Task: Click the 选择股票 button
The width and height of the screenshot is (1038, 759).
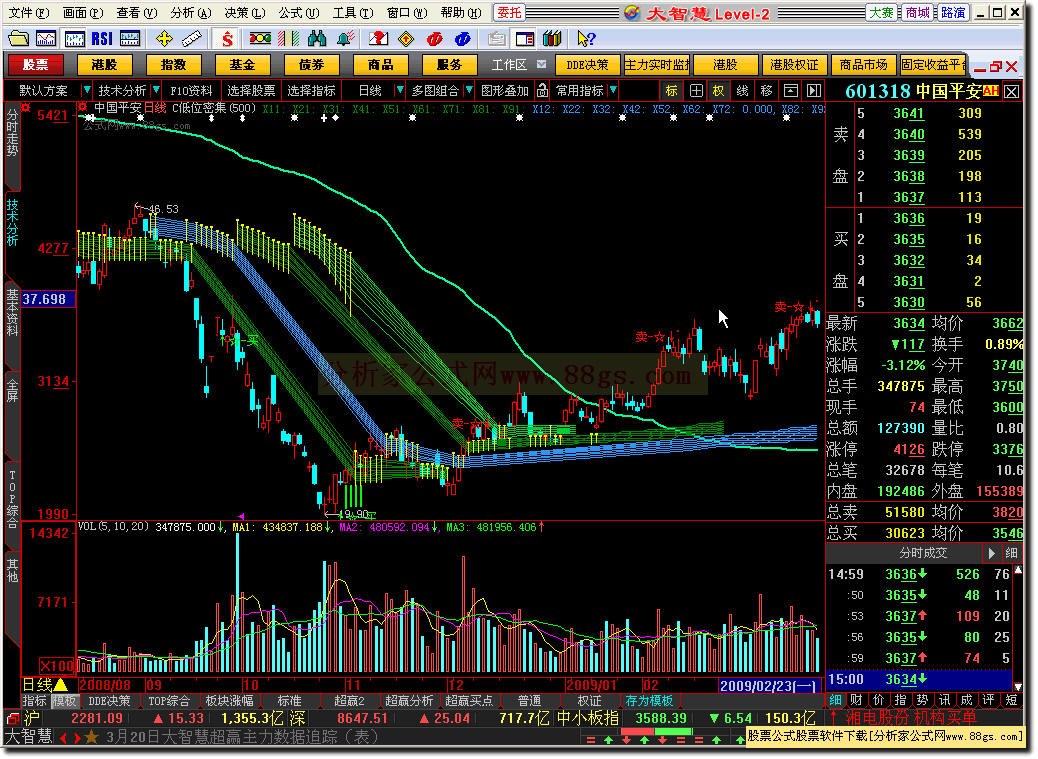Action: (251, 91)
